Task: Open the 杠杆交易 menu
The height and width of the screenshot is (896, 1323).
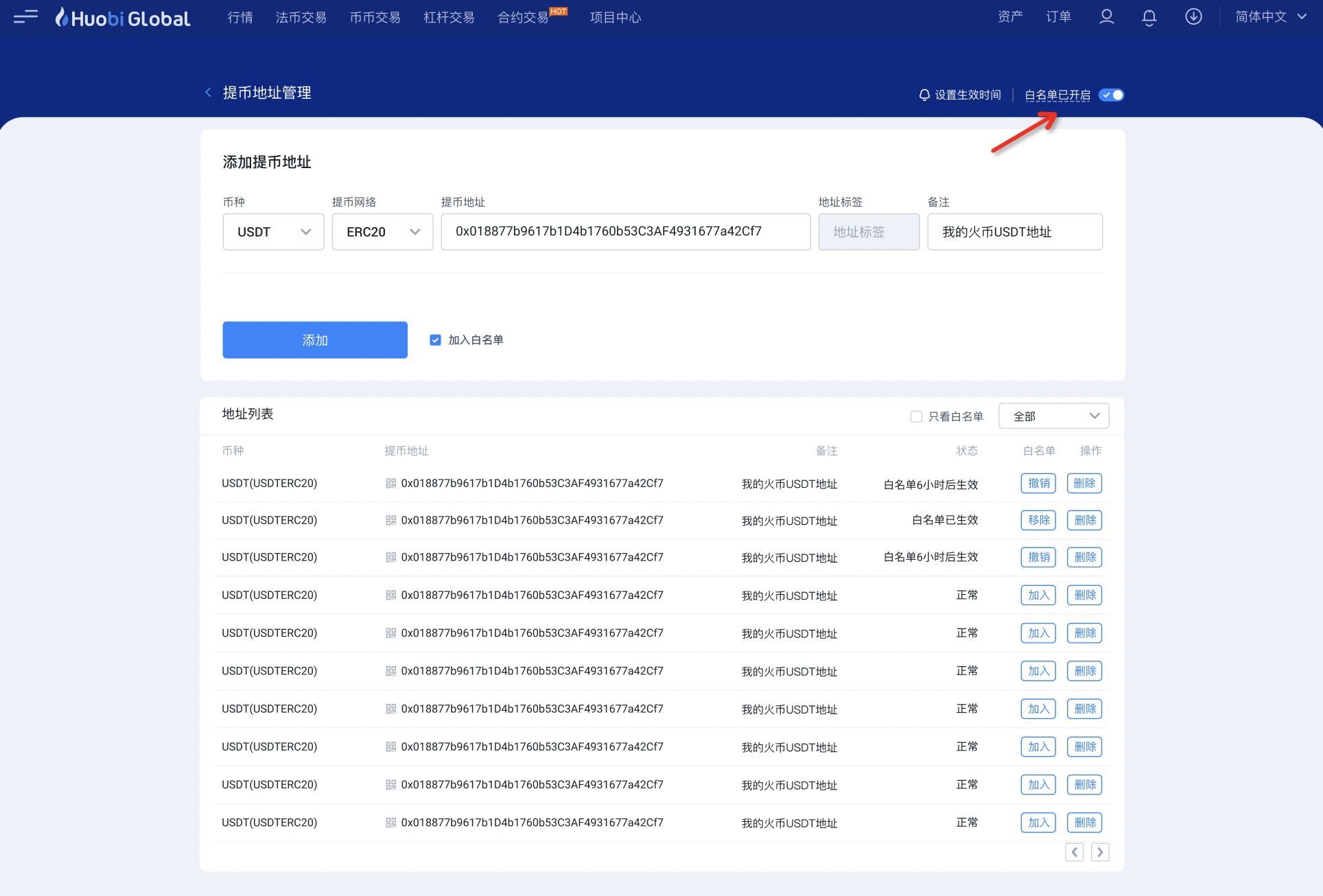Action: point(449,17)
